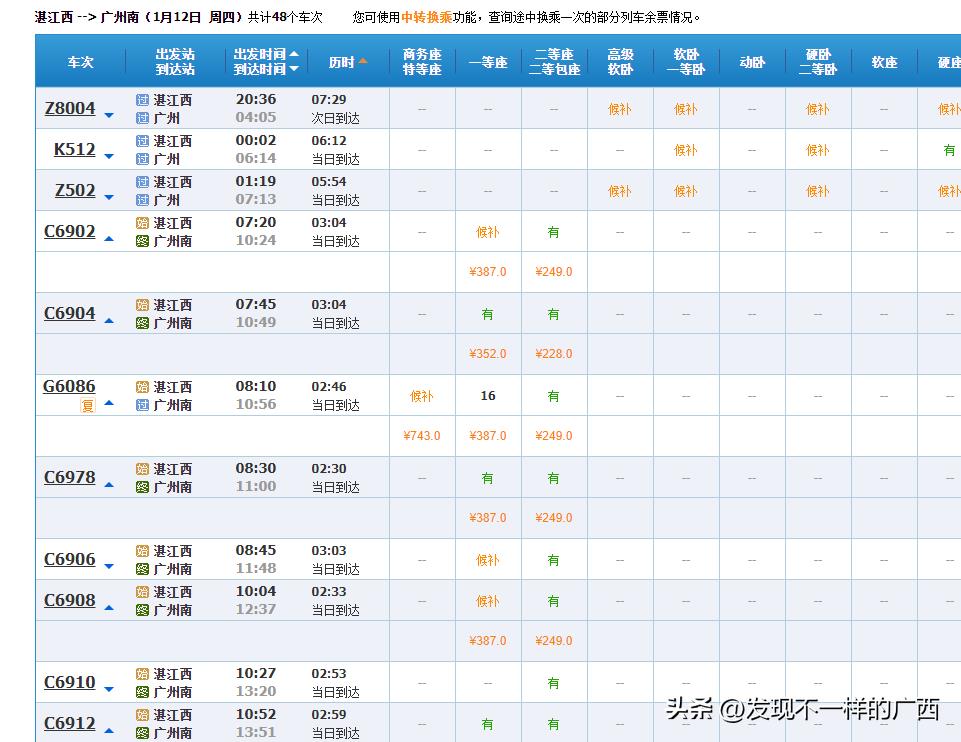Screen dimensions: 961x742
Task: Sort descending using the 到达时间 down arrow
Action: 294,69
